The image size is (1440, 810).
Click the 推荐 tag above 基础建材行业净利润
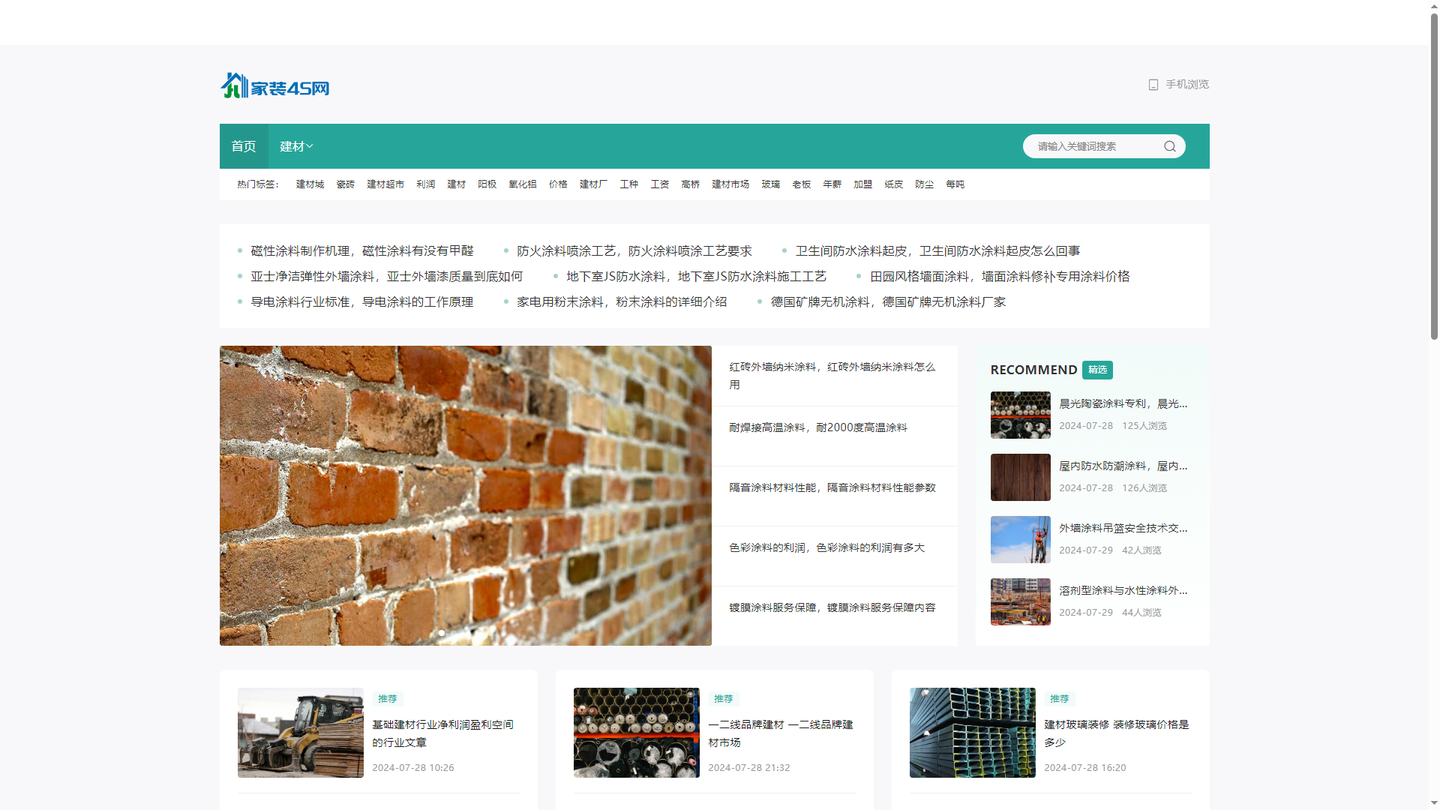click(x=388, y=699)
